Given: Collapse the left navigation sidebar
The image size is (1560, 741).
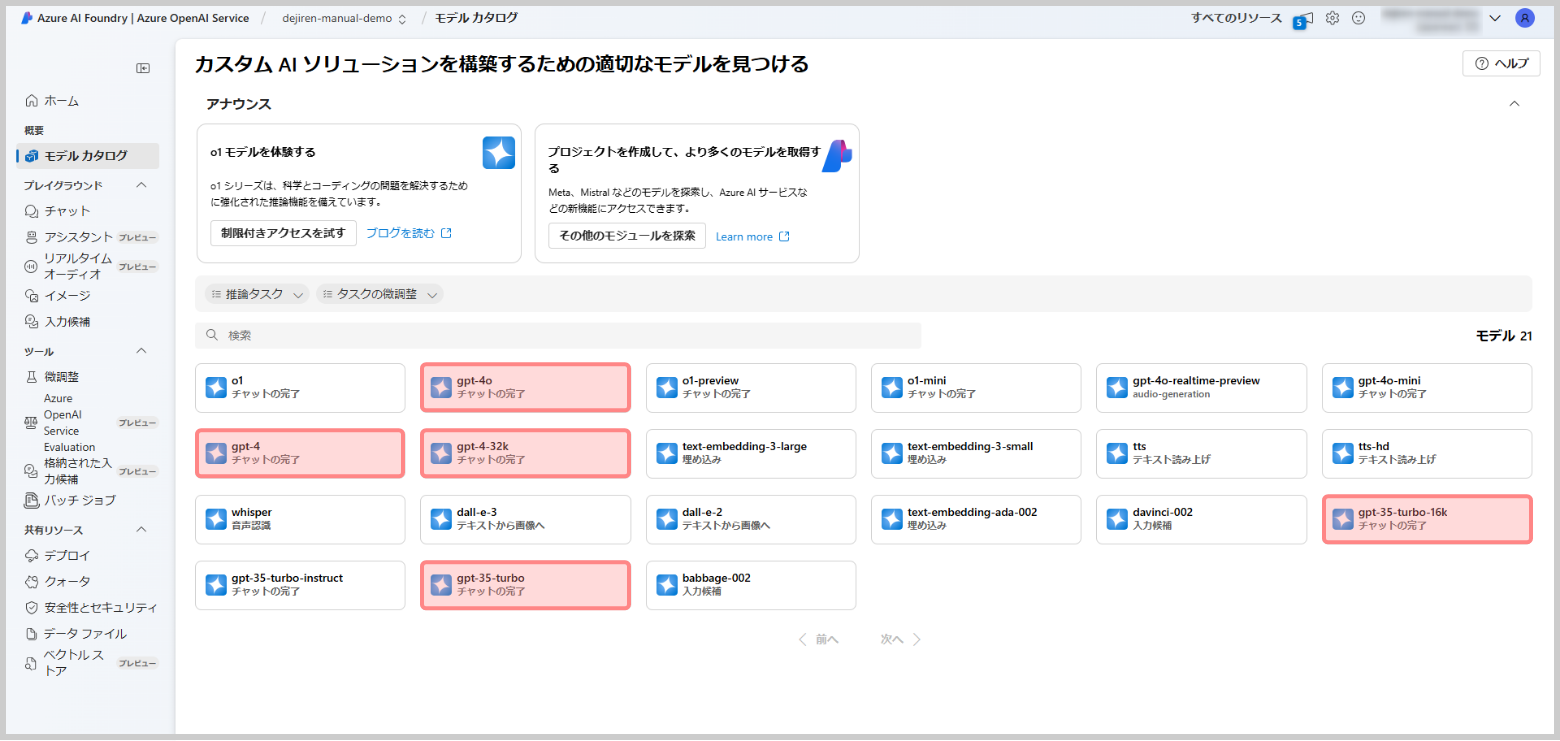Looking at the screenshot, I should tap(143, 68).
